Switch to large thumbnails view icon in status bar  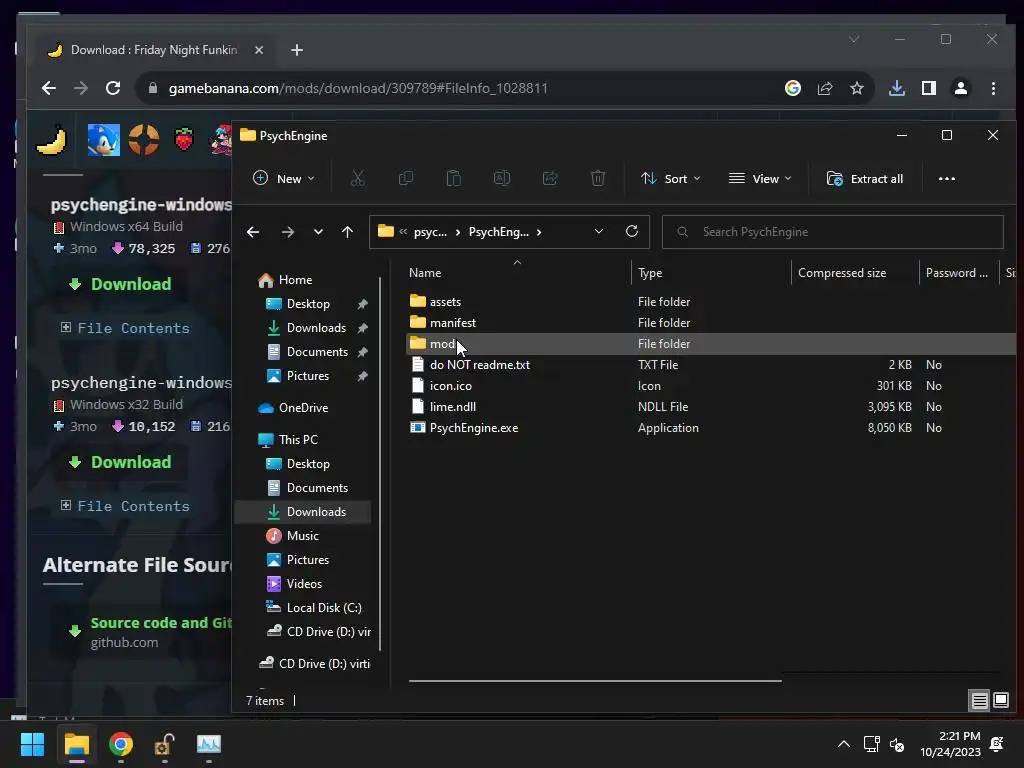point(1000,701)
